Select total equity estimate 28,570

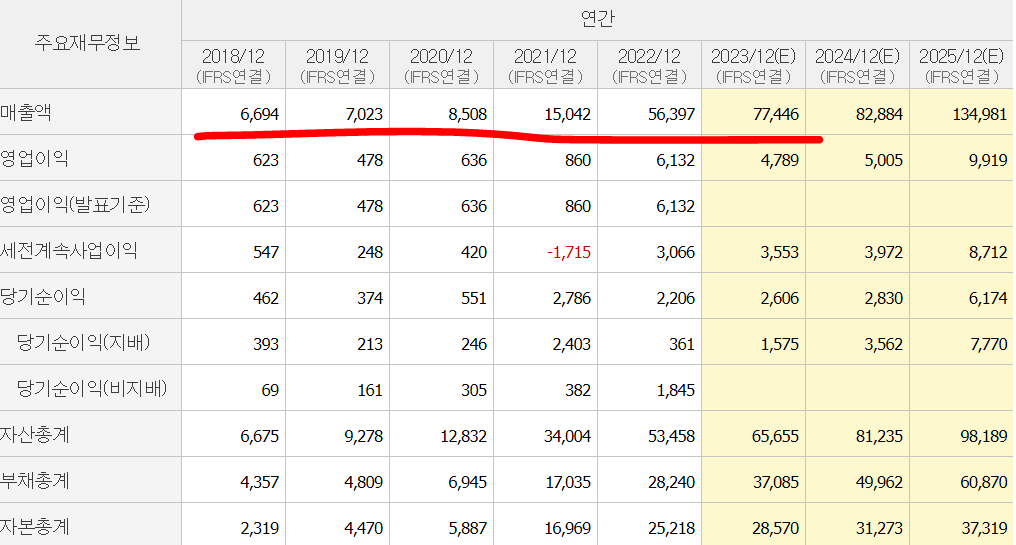coord(776,528)
